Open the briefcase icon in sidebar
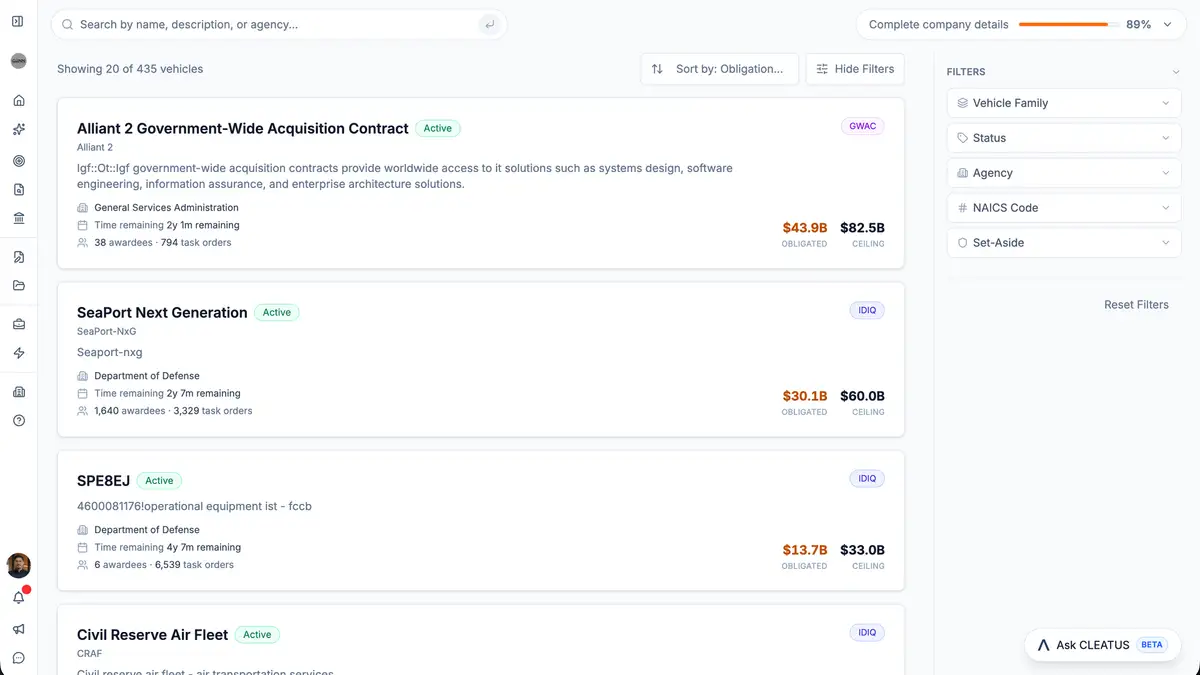 click(18, 324)
